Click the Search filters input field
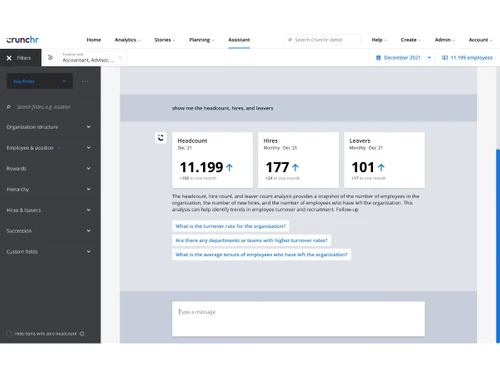500x375 pixels. tap(48, 107)
